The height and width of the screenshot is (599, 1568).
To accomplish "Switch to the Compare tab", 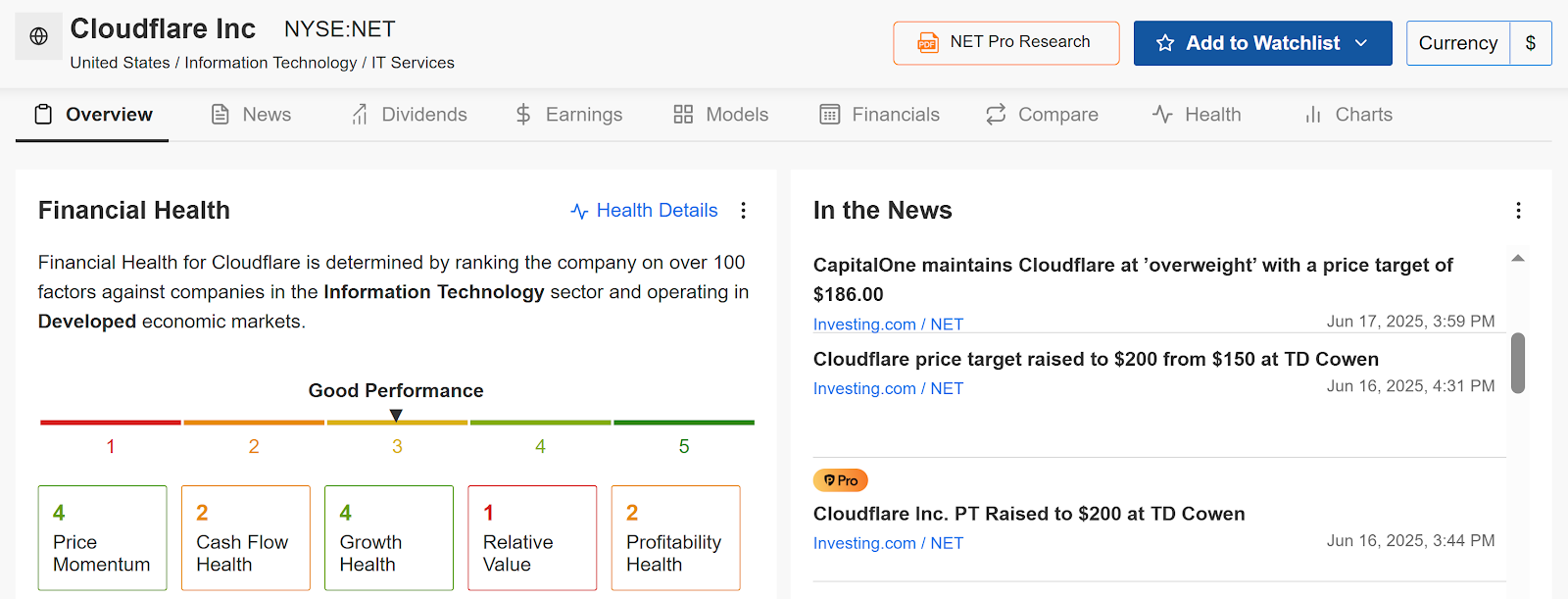I will pos(1042,115).
